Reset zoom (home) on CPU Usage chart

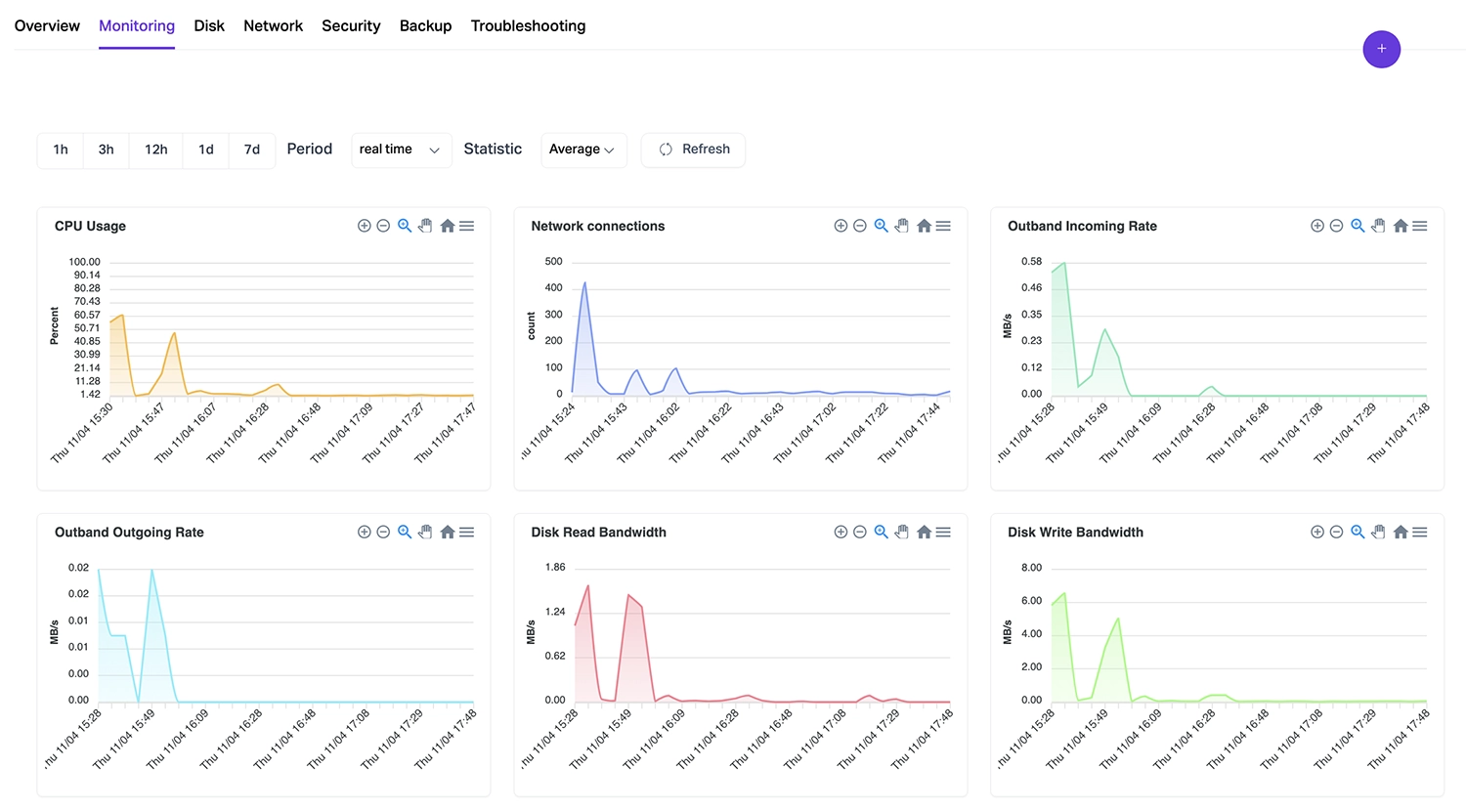pyautogui.click(x=448, y=226)
